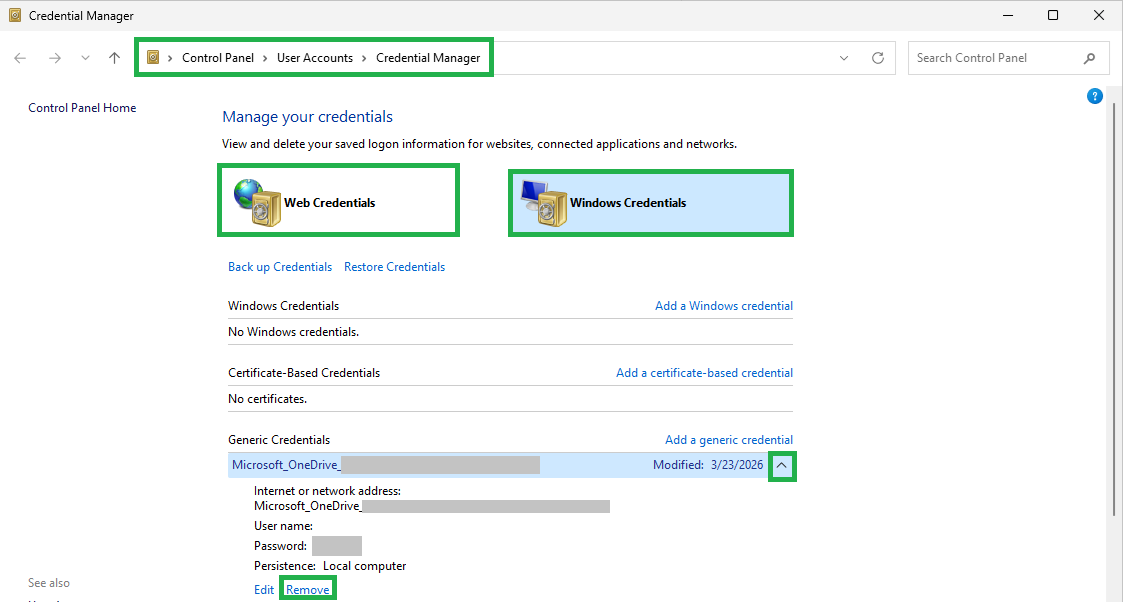Click the address bar location icon
The height and width of the screenshot is (602, 1123).
[153, 57]
